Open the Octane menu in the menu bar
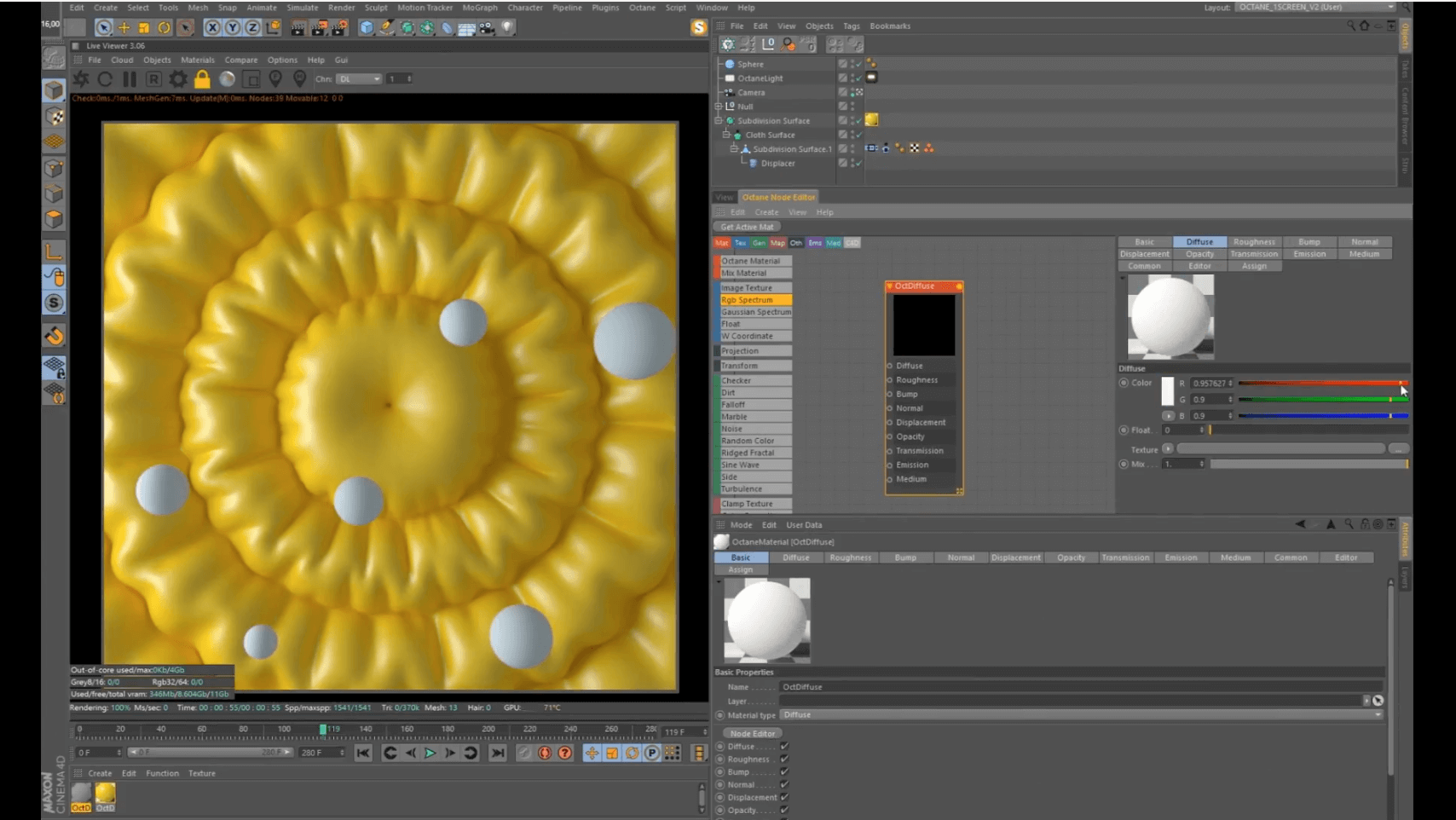 click(642, 8)
